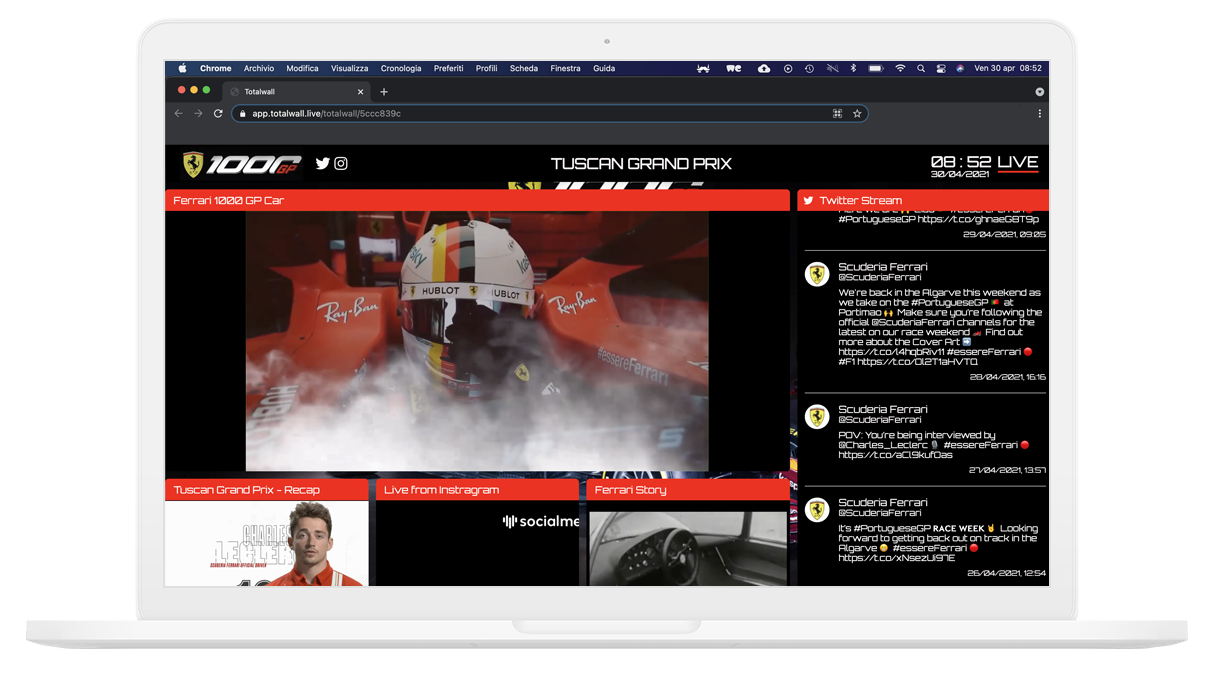Open the Scheda menu
Screen dimensions: 1223x694
pyautogui.click(x=524, y=69)
